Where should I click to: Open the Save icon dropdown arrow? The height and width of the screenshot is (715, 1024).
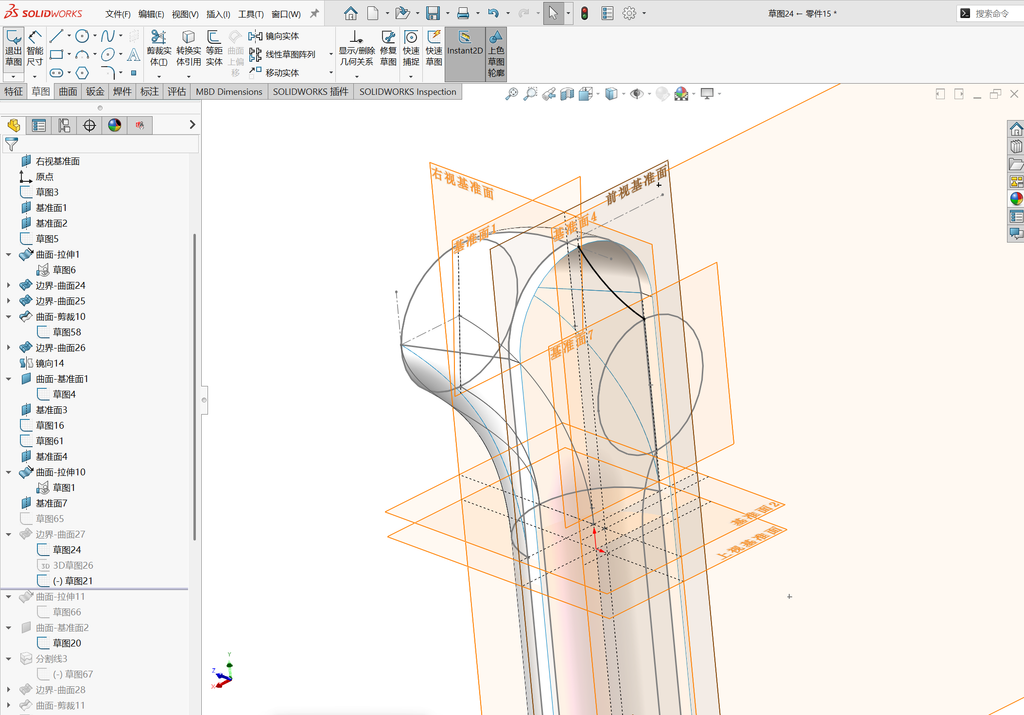[x=447, y=13]
